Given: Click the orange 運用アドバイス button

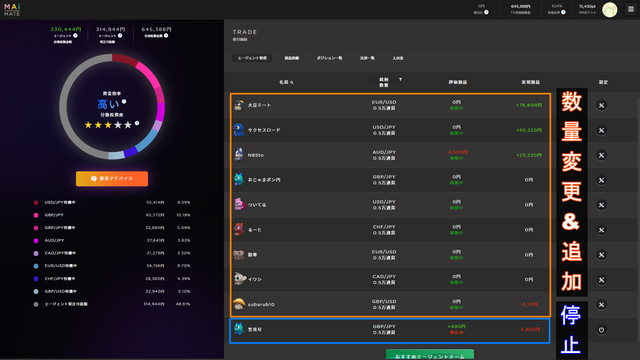Looking at the screenshot, I should (112, 179).
